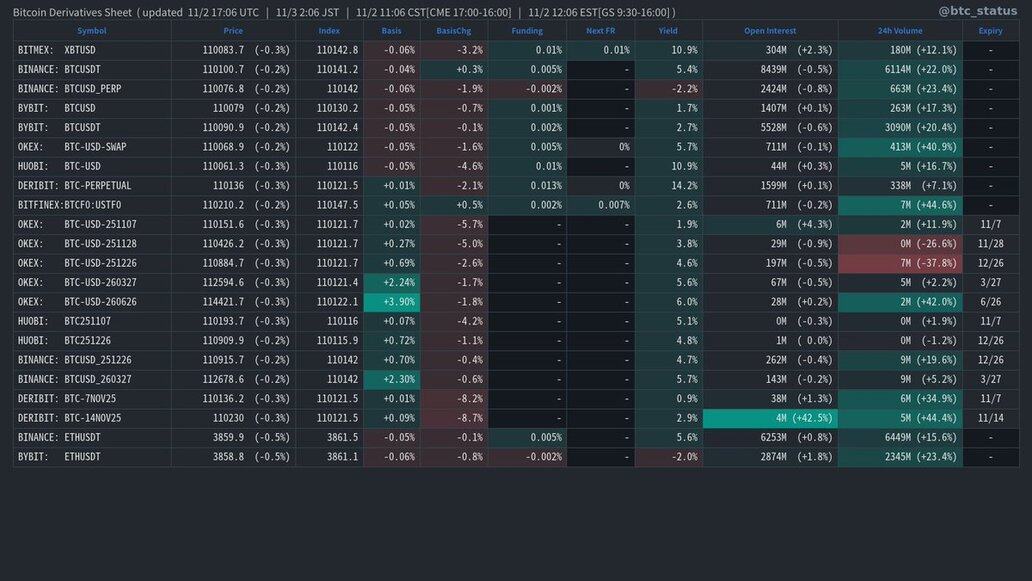
Task: Click the highlighted 4M (+42.5%) open interest cell
Action: pyautogui.click(x=770, y=418)
